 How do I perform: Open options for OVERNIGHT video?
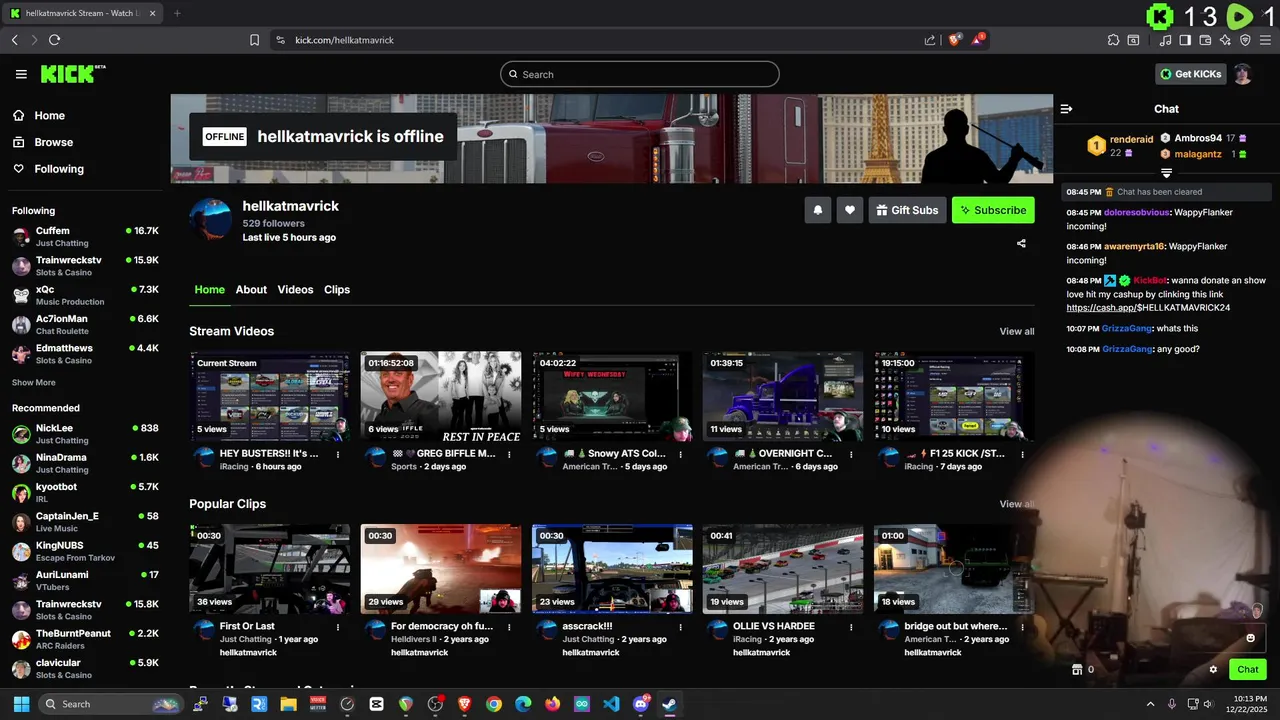851,454
